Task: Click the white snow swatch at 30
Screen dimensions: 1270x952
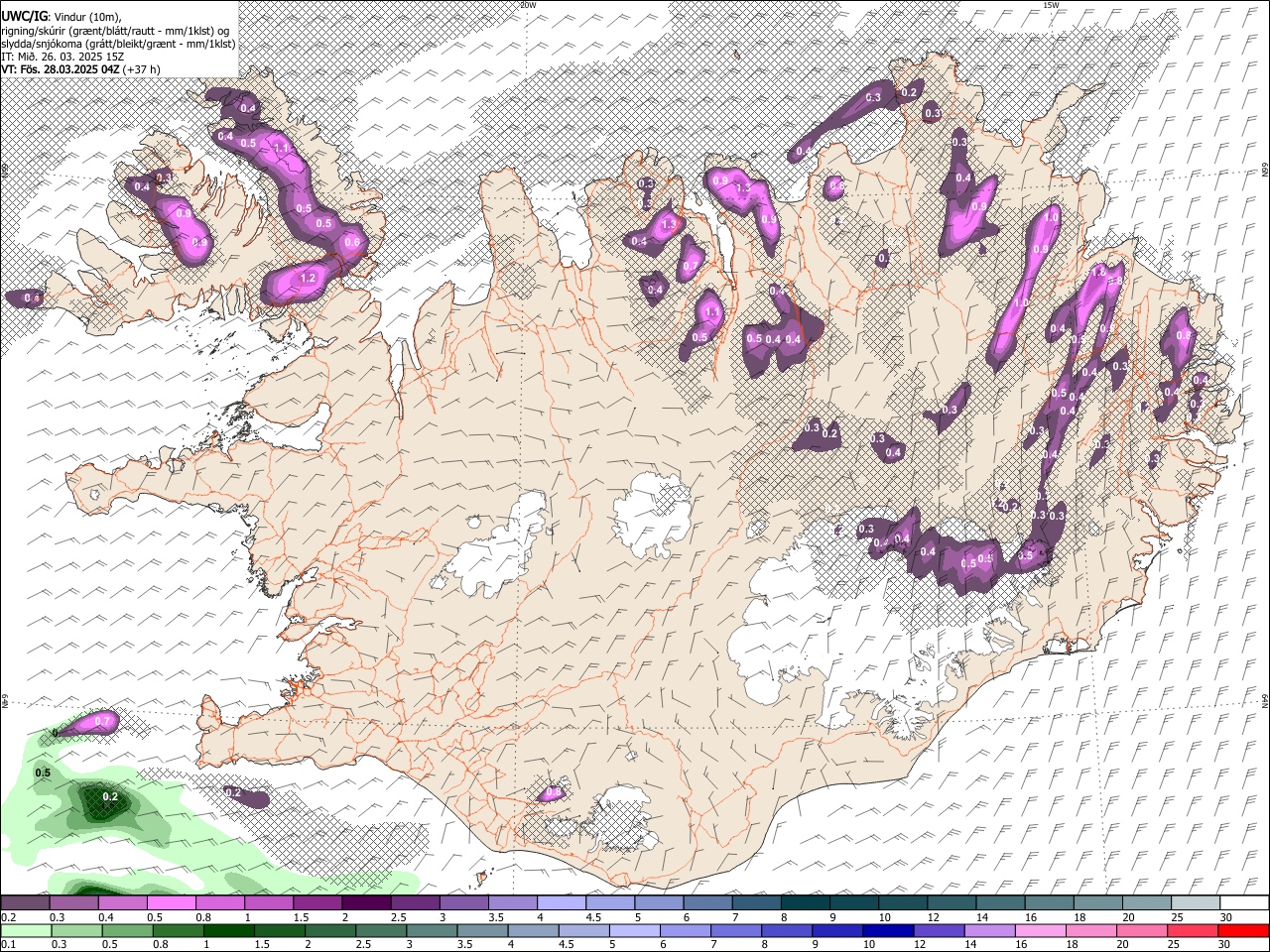Action: click(1242, 902)
